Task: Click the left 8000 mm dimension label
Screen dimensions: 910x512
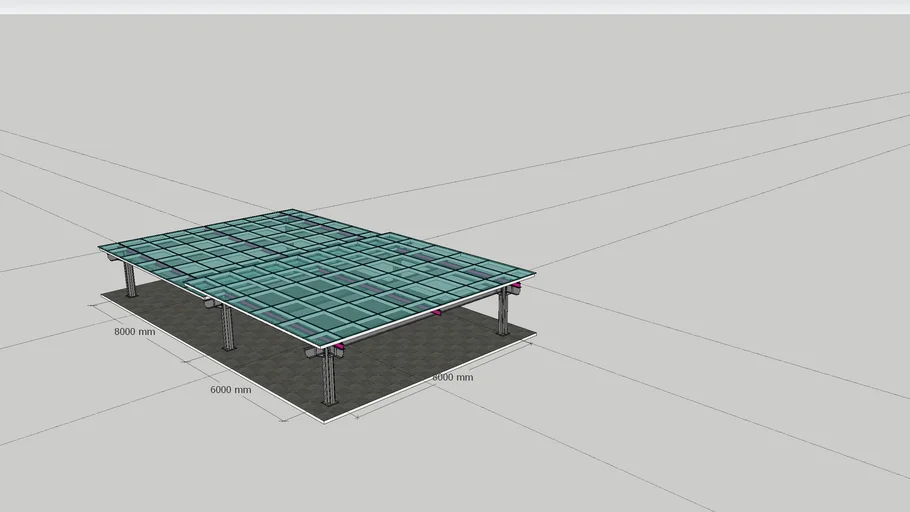Action: click(134, 331)
